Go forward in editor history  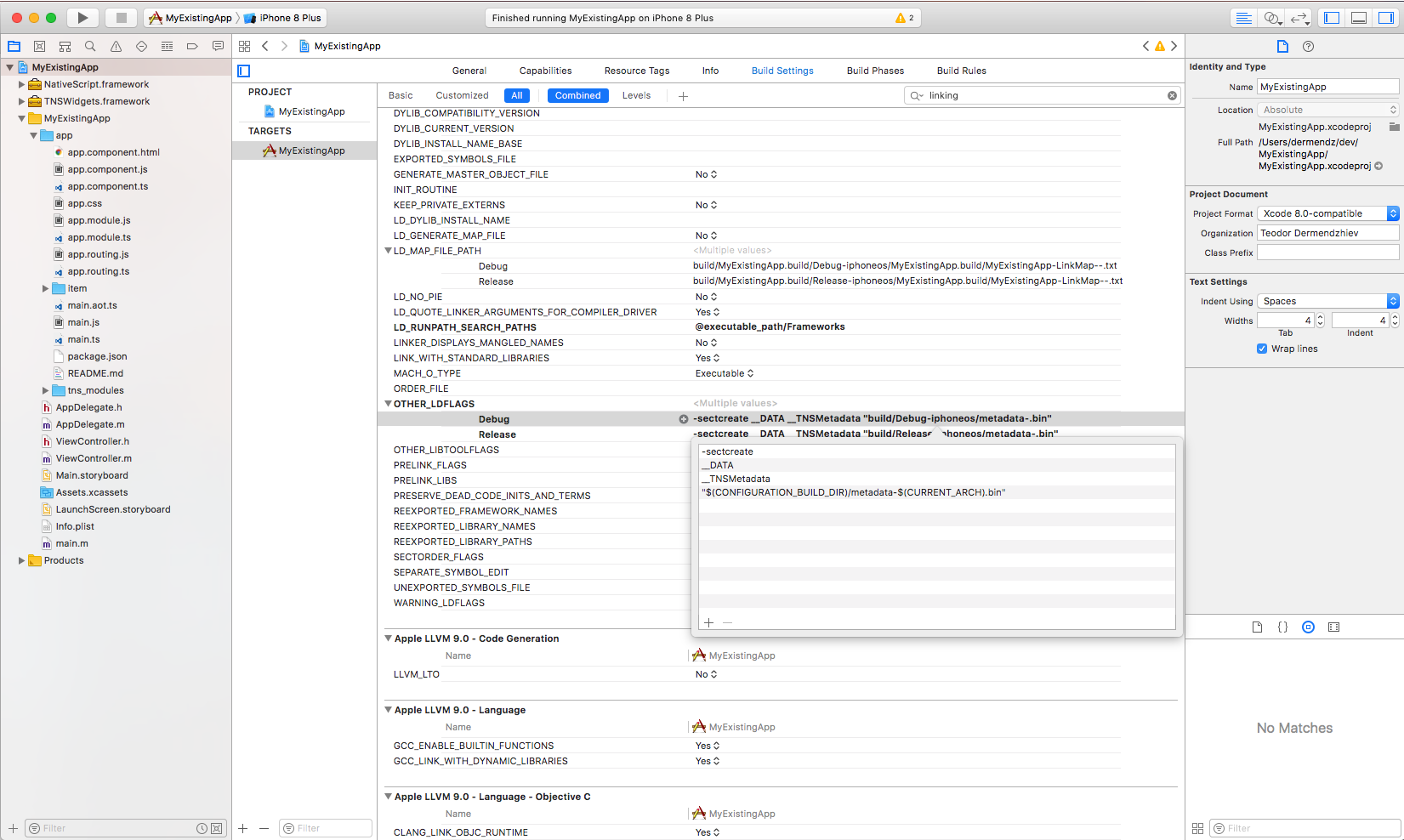click(284, 46)
